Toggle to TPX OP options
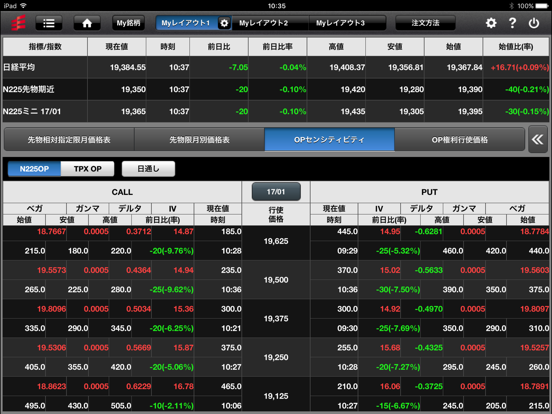 pos(88,169)
